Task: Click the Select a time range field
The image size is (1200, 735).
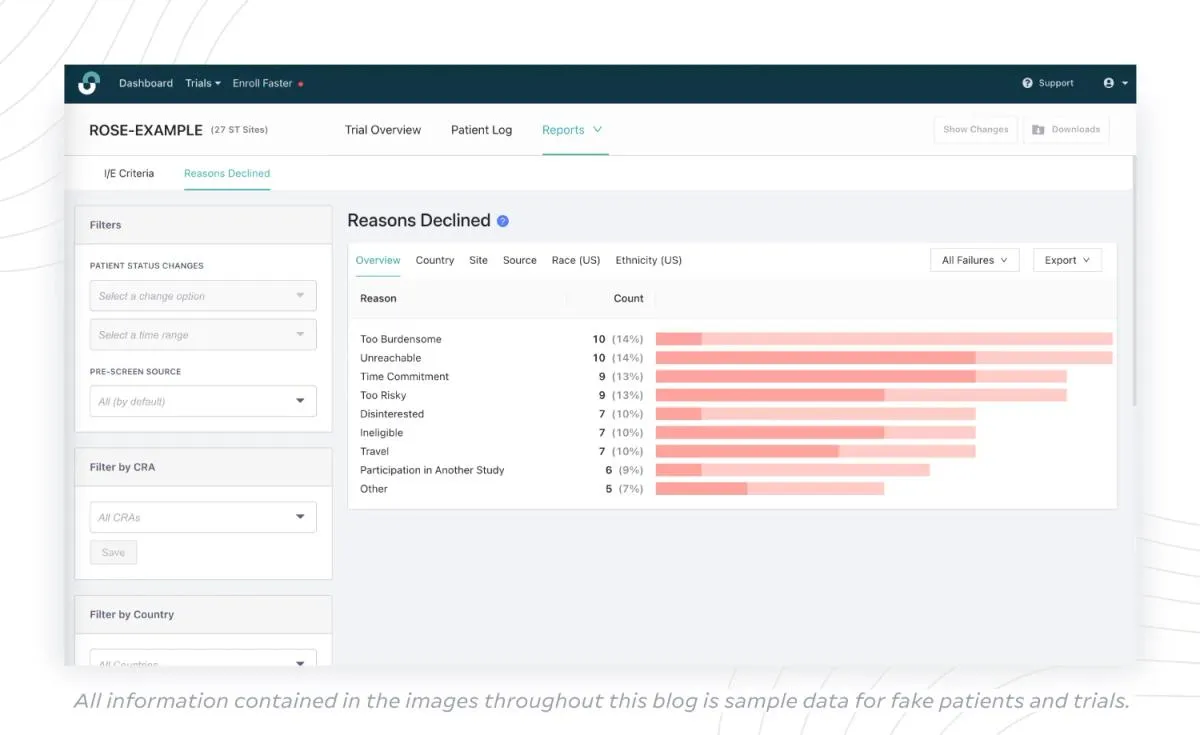Action: [202, 334]
